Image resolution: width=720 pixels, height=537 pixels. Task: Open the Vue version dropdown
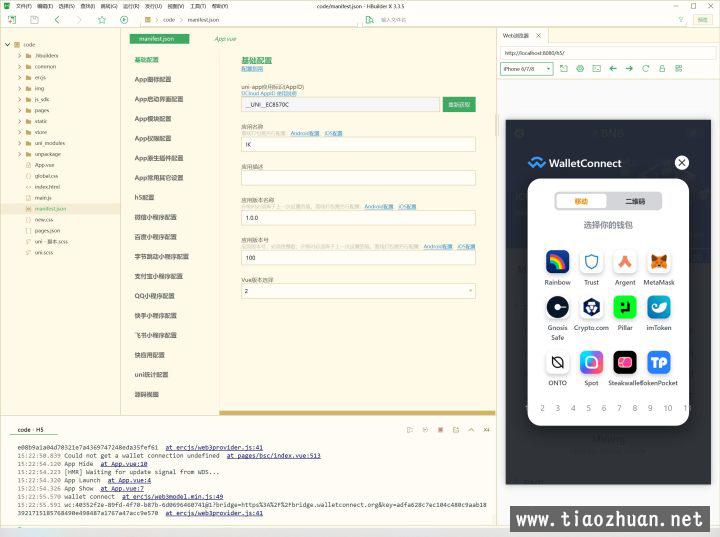[358, 291]
